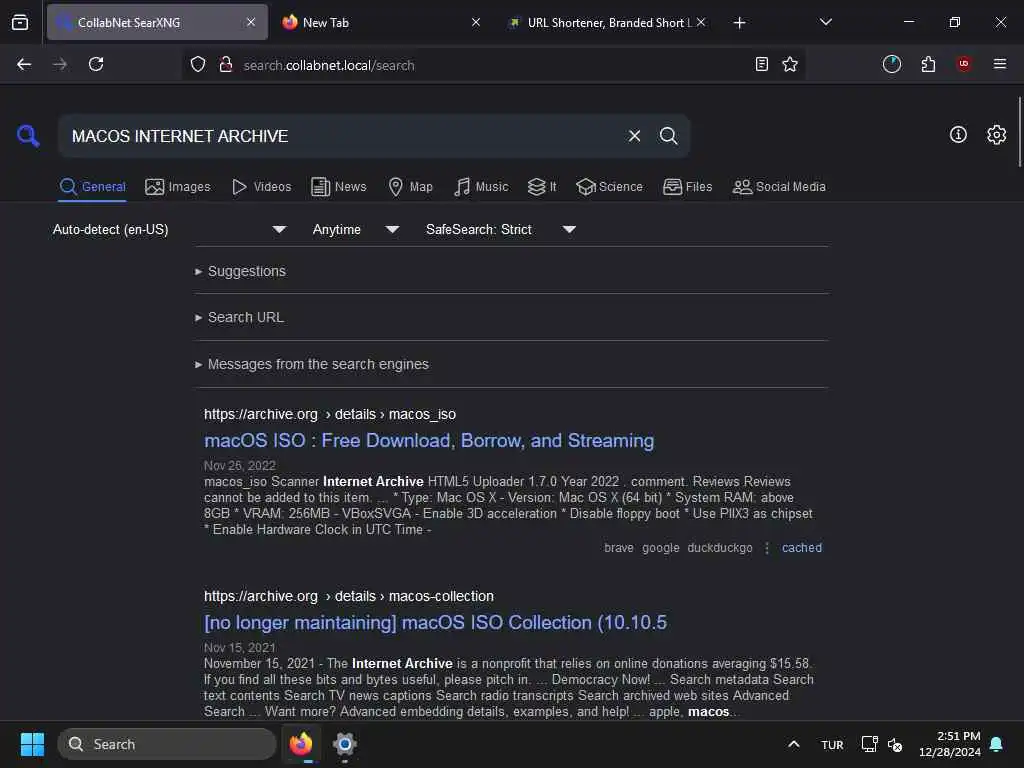This screenshot has height=768, width=1024.
Task: Switch to the Map category tab
Action: coord(410,187)
